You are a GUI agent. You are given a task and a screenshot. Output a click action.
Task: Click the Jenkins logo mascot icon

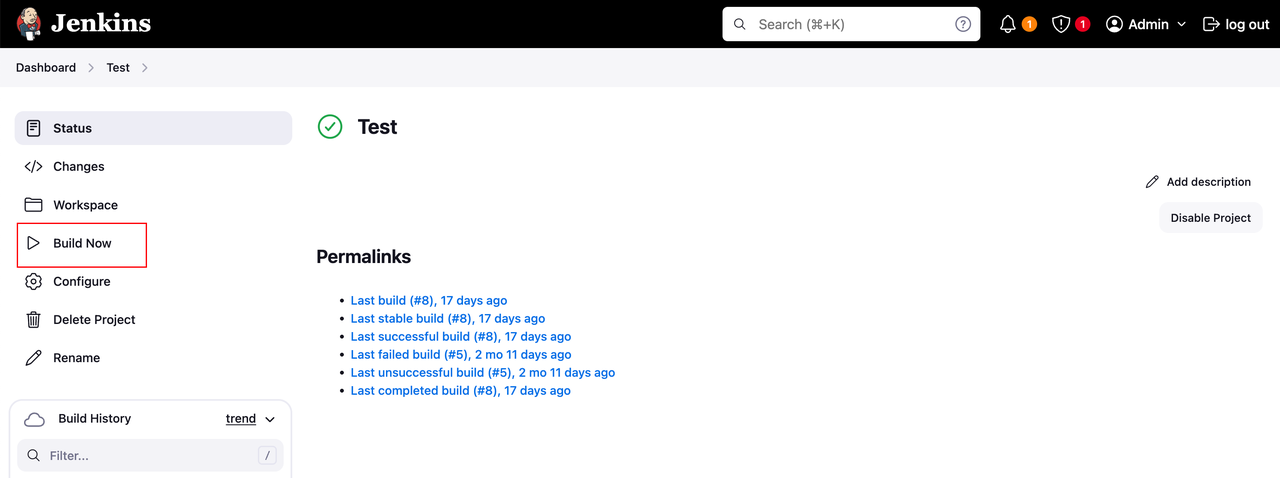(x=29, y=24)
